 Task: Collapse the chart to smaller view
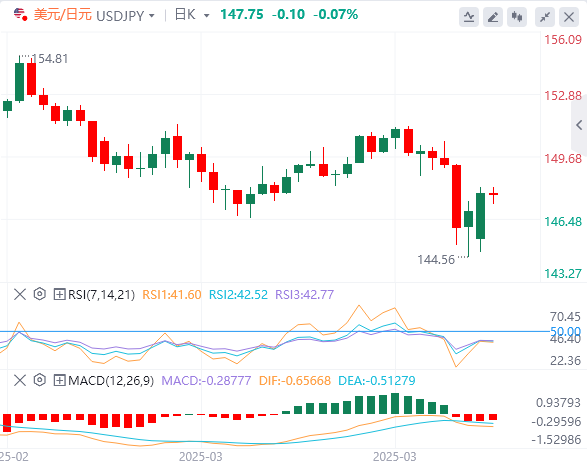[545, 17]
